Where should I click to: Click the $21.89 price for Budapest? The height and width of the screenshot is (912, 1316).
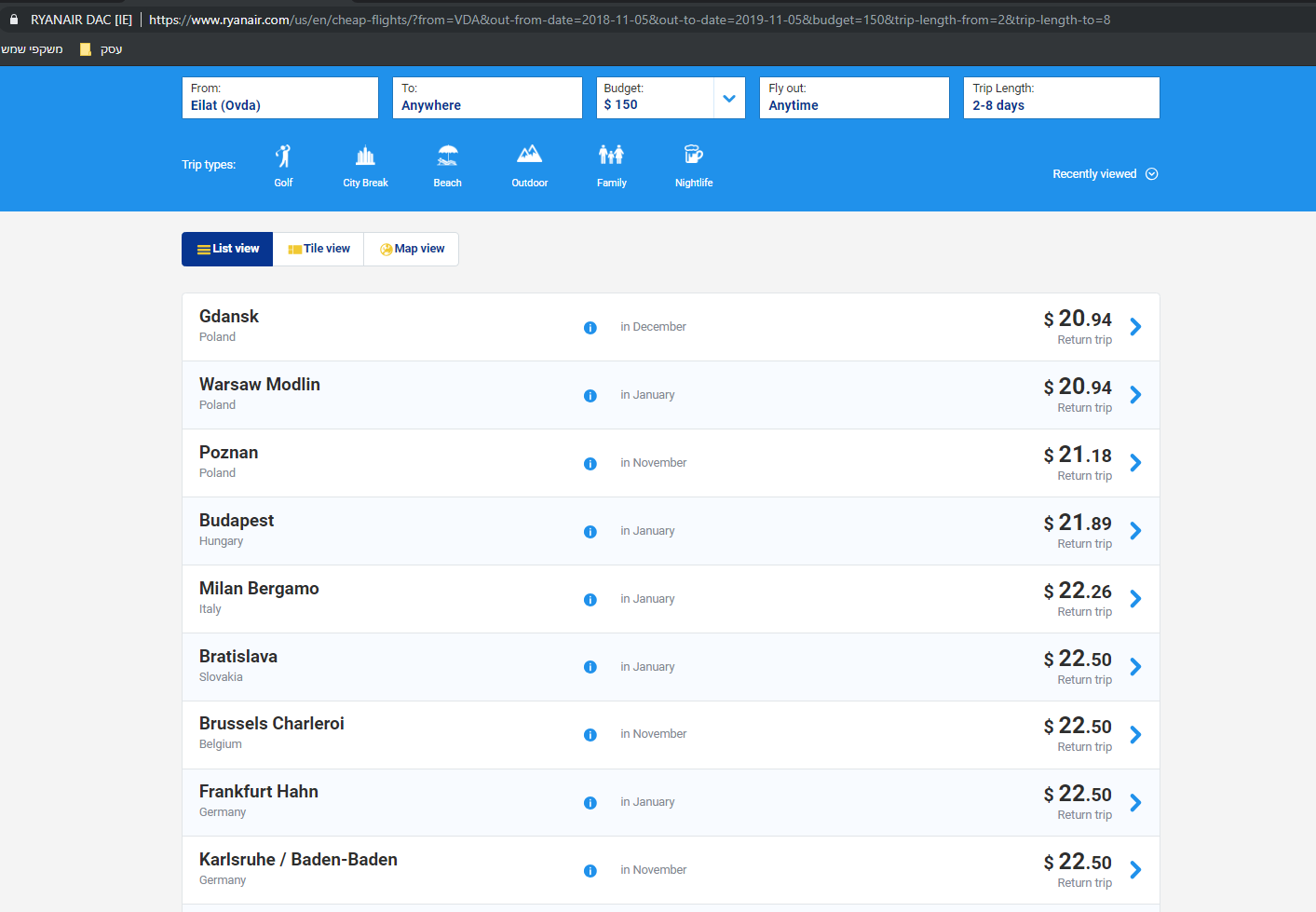click(1078, 523)
